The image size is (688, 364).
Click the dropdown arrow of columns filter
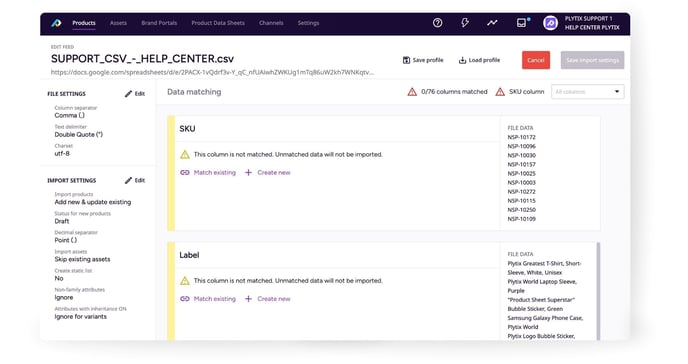pyautogui.click(x=617, y=92)
